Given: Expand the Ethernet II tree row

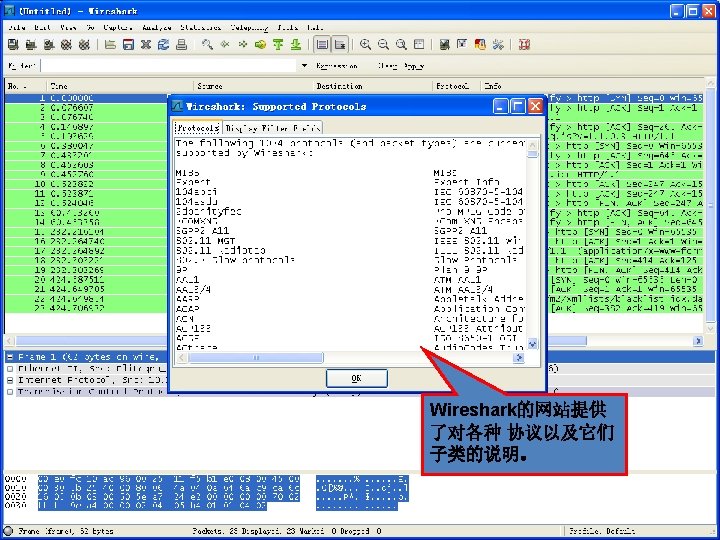Looking at the screenshot, I should tap(10, 368).
